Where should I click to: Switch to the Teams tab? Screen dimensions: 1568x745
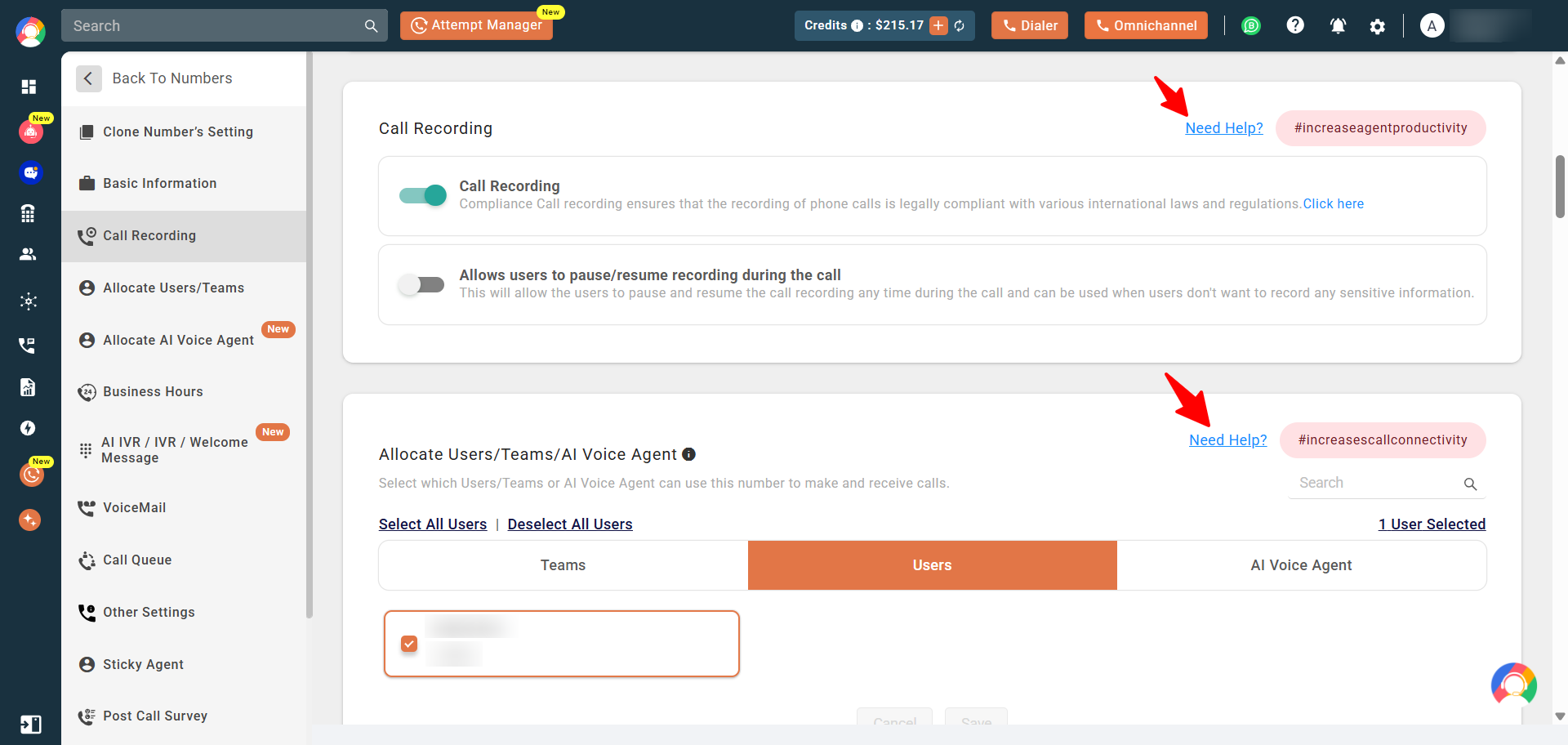click(x=563, y=565)
